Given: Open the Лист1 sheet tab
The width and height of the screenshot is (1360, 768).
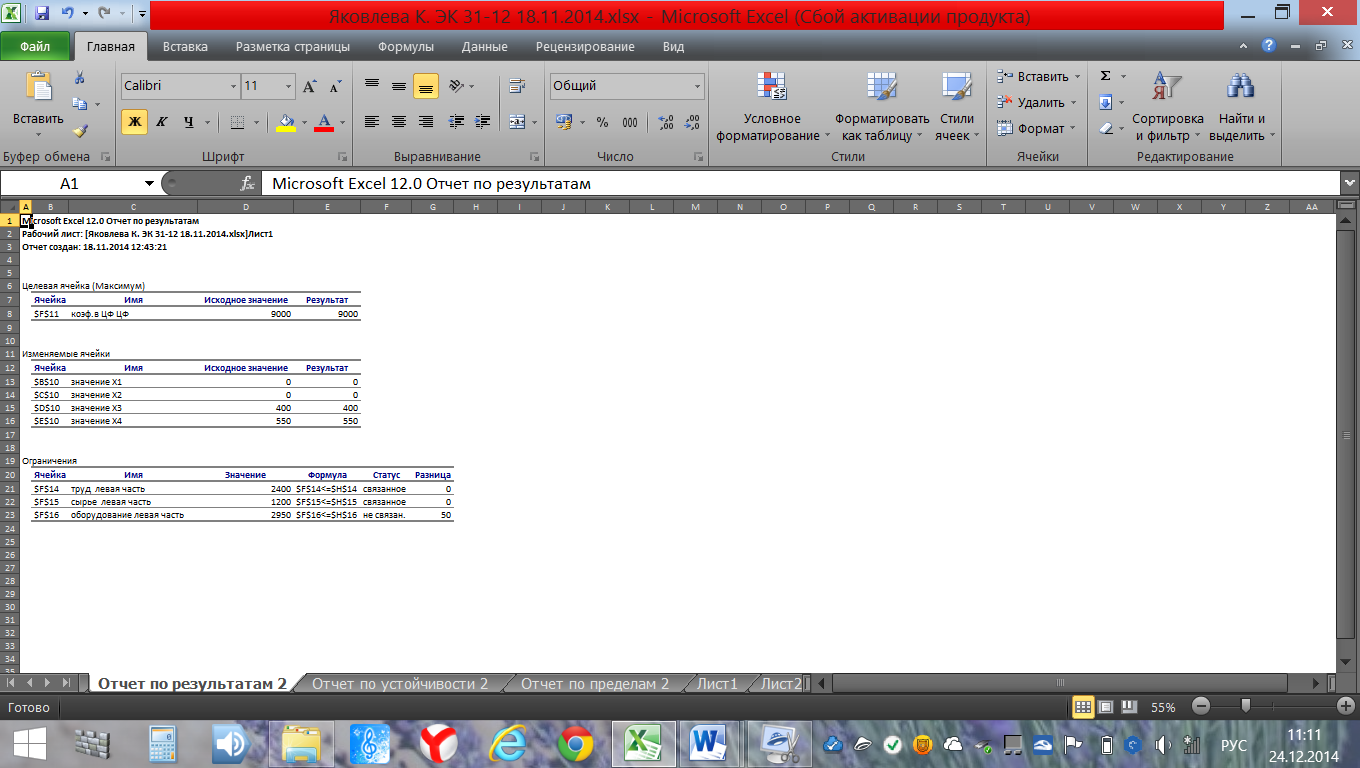Looking at the screenshot, I should click(x=717, y=684).
